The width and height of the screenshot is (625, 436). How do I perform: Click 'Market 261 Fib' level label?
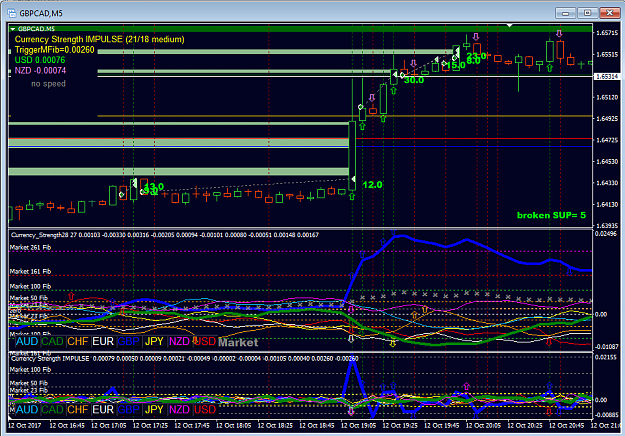coord(30,247)
